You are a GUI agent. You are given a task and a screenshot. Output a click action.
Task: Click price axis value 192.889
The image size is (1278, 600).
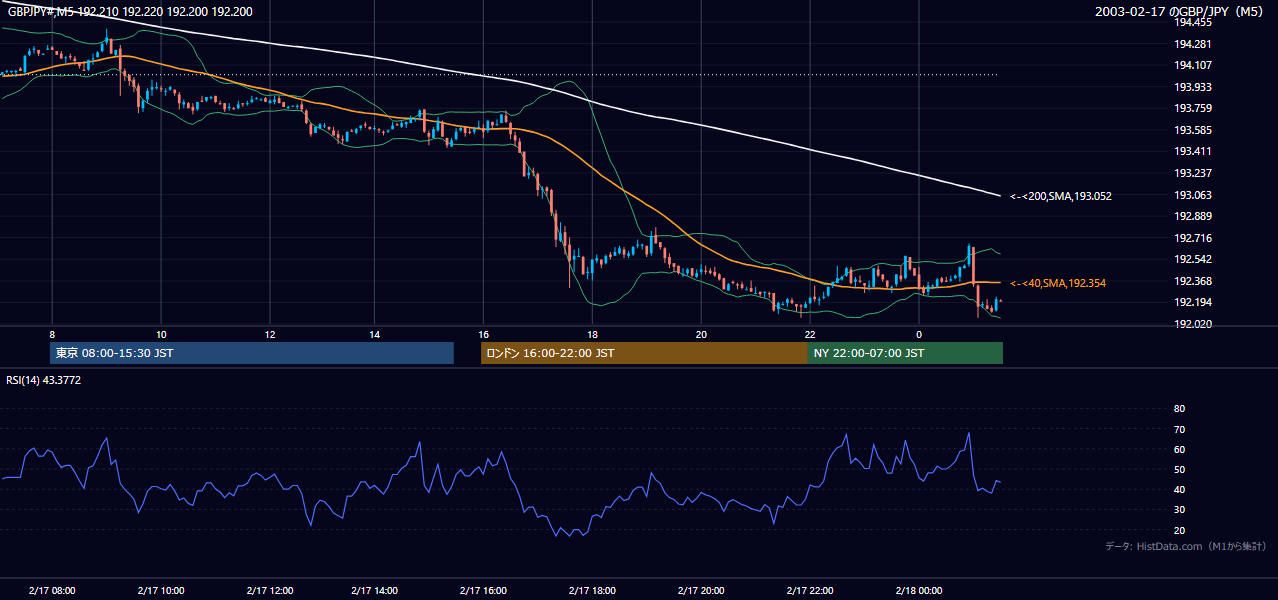pyautogui.click(x=1193, y=216)
